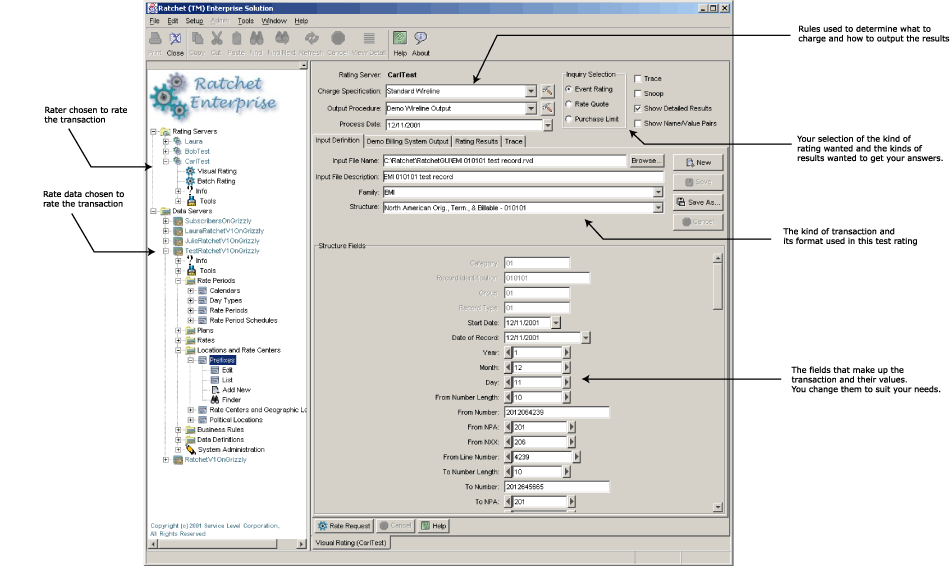950x566 pixels.
Task: Click the edit icon beside Output Procedure
Action: coord(547,108)
